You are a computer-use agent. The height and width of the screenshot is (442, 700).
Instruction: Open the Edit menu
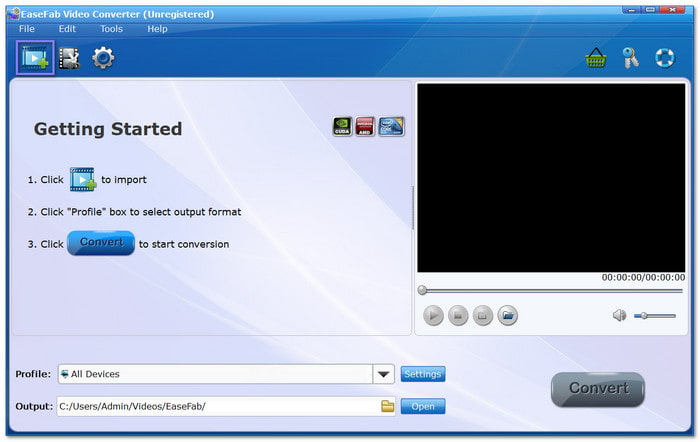(x=67, y=29)
